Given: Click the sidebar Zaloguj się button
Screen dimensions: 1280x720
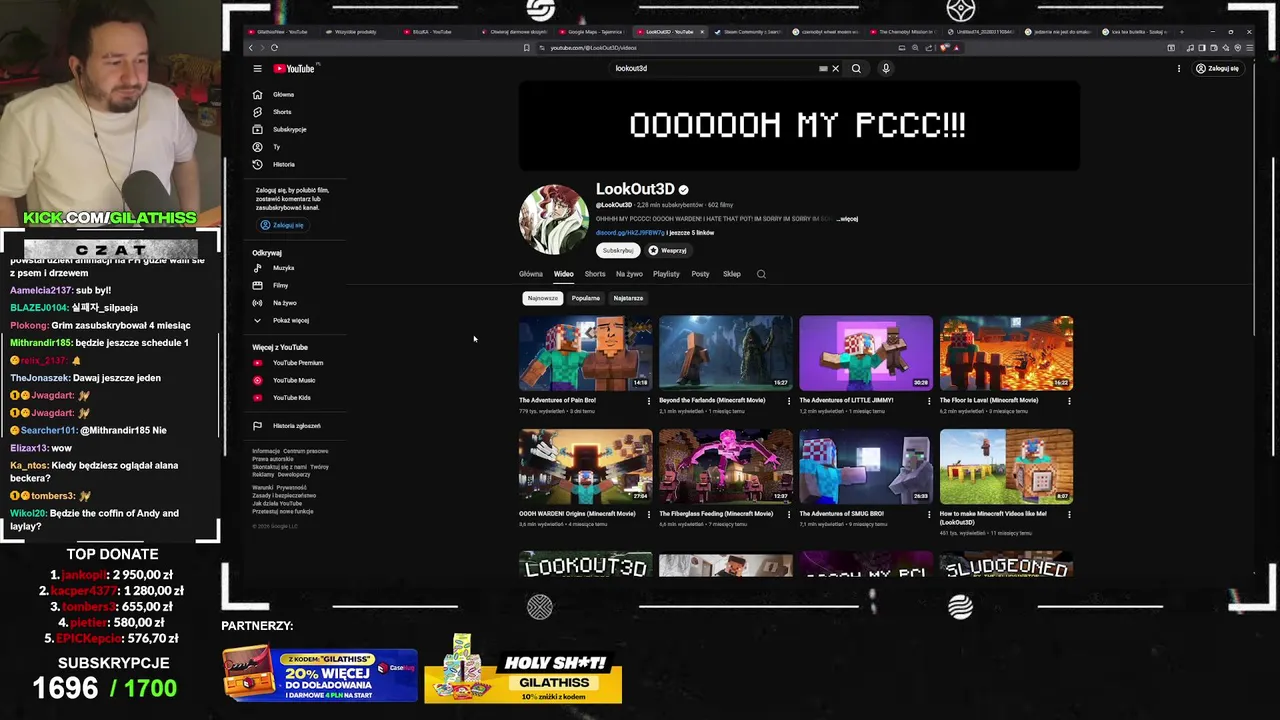Looking at the screenshot, I should coord(283,225).
